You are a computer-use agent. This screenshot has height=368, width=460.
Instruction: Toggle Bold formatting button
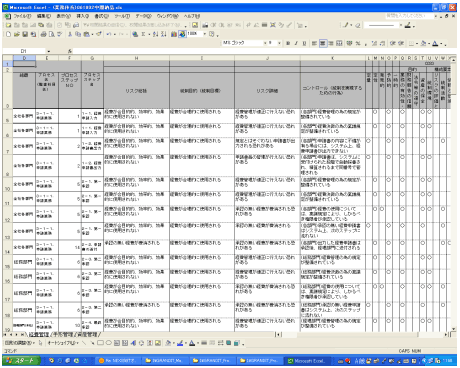click(288, 43)
